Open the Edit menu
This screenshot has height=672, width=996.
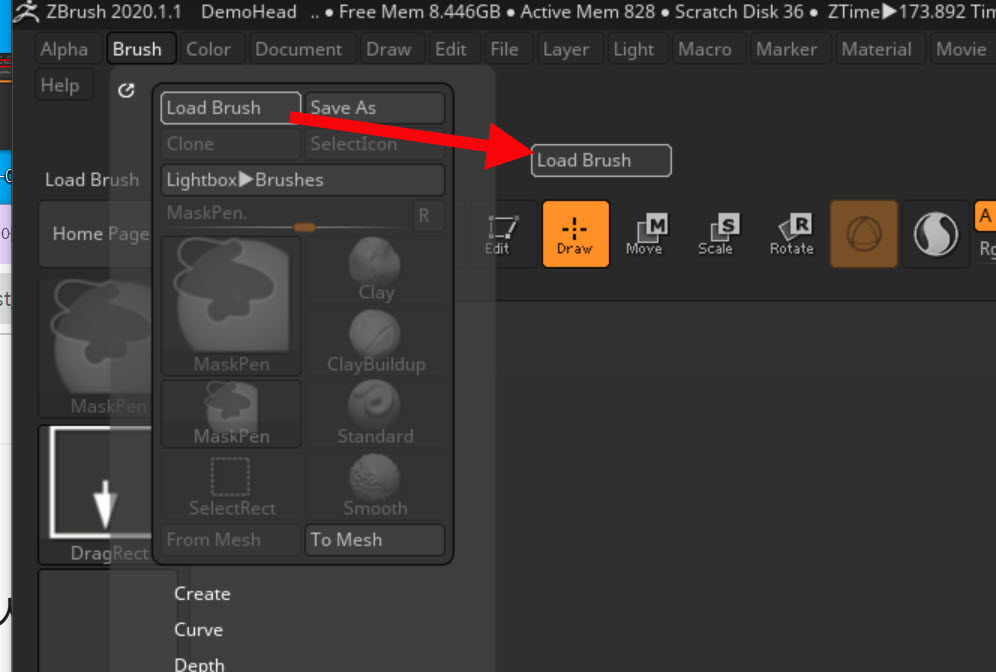(x=451, y=49)
